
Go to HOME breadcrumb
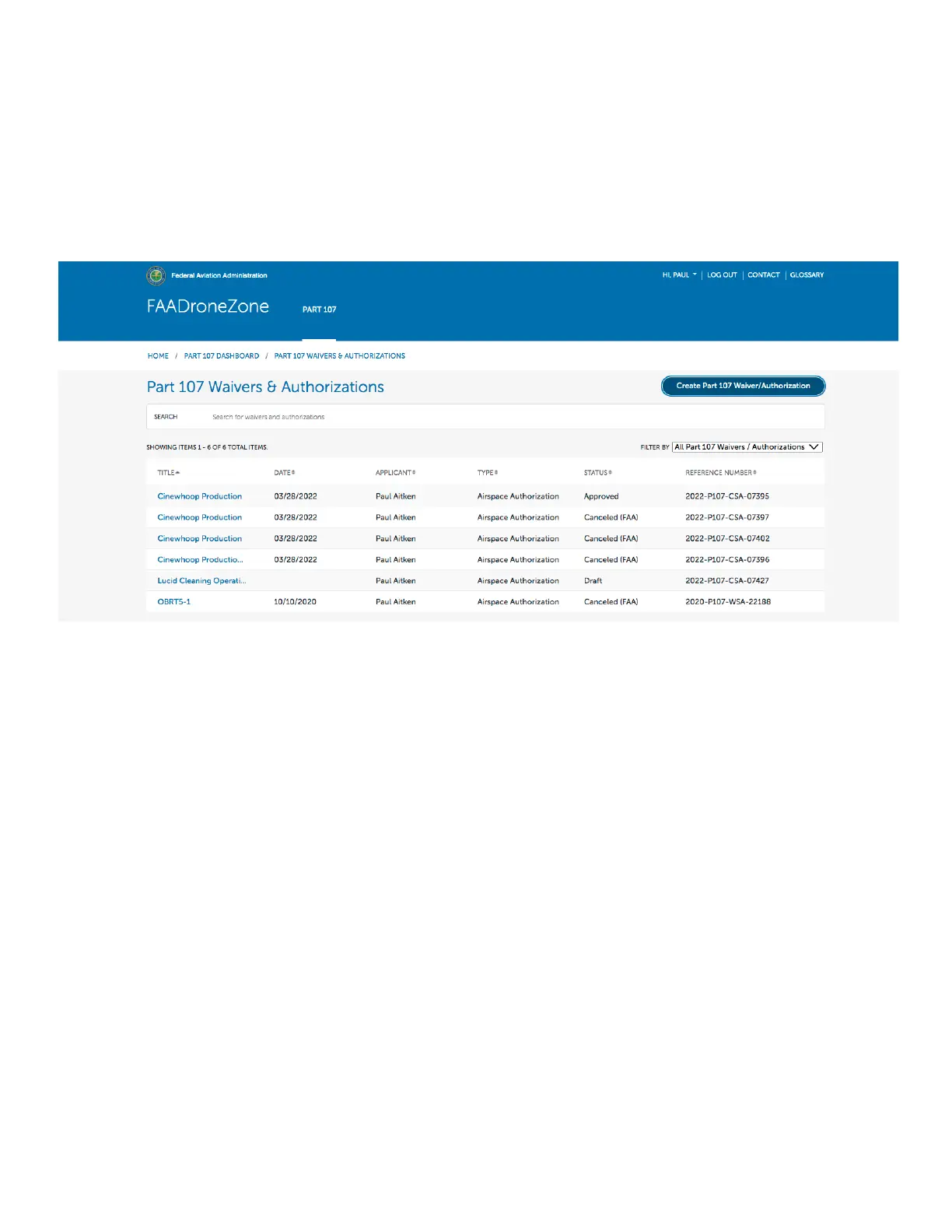[x=158, y=356]
